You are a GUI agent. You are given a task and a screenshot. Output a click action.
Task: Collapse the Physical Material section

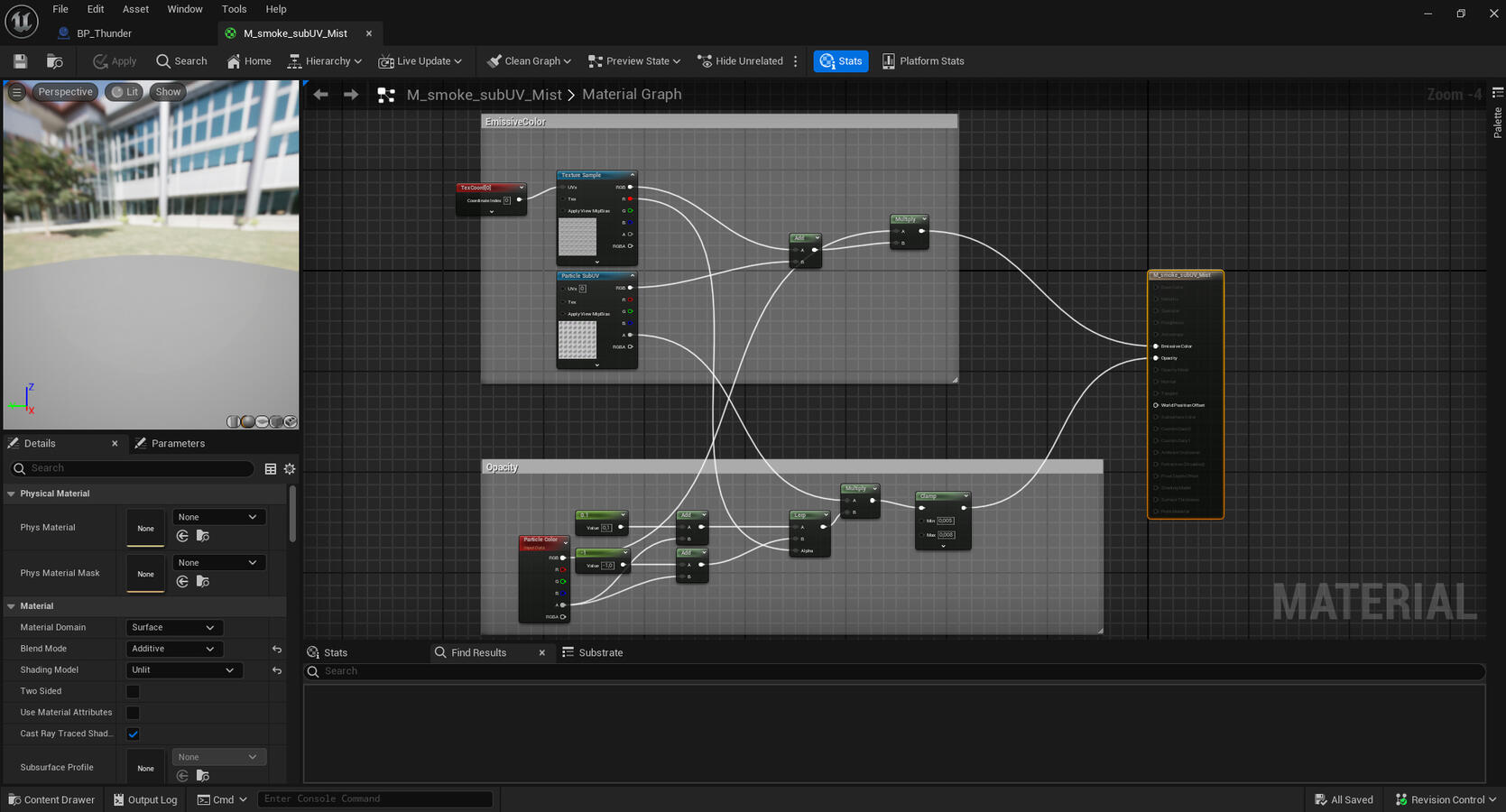pyautogui.click(x=12, y=494)
